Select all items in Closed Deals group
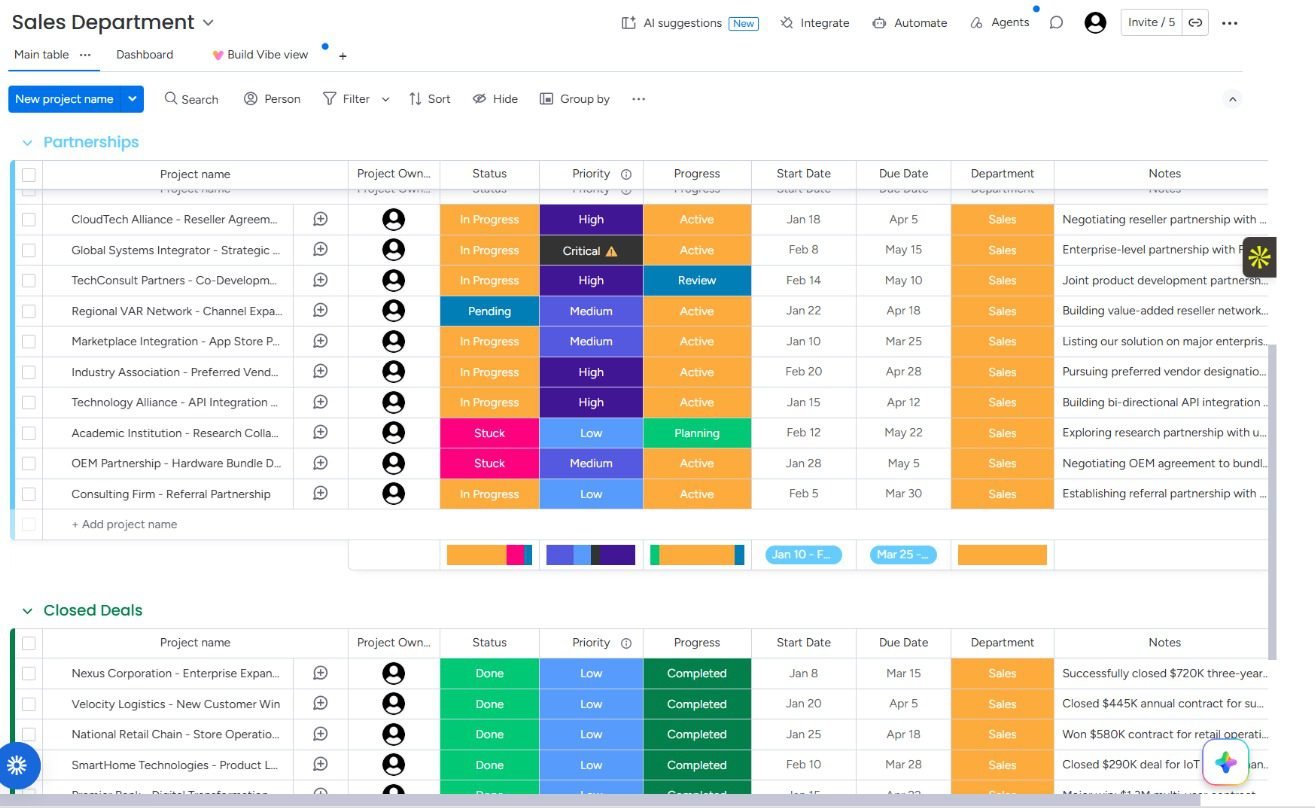 29,643
